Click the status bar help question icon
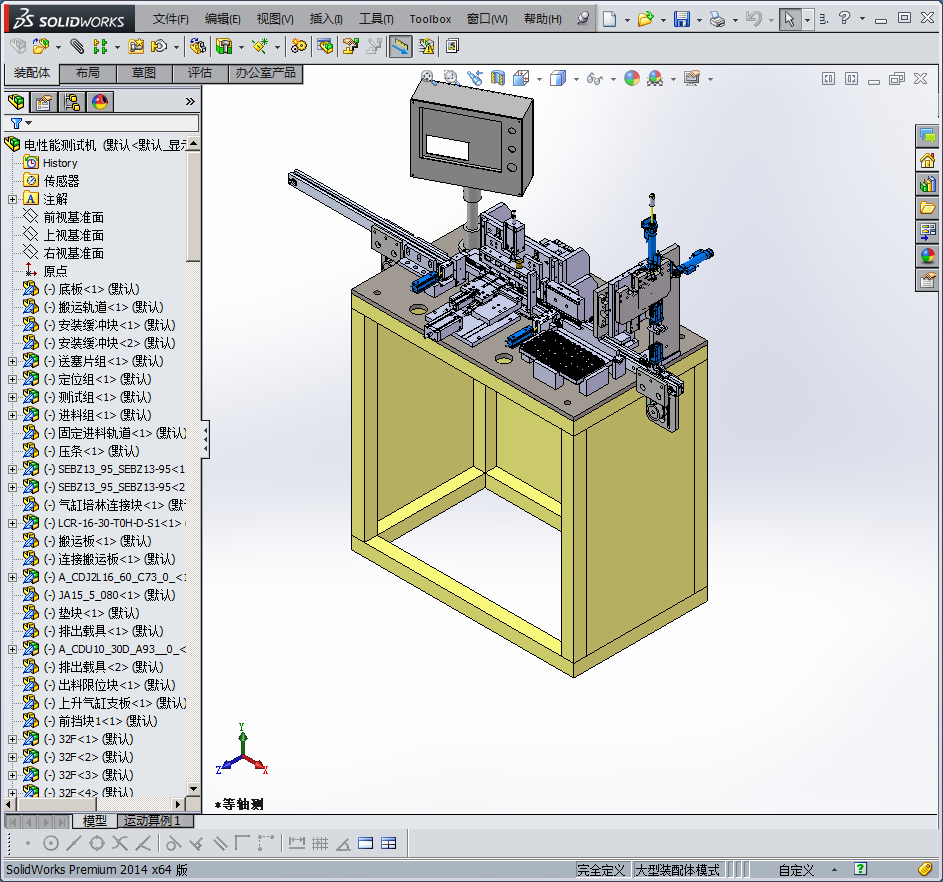This screenshot has width=943, height=882. coord(861,869)
